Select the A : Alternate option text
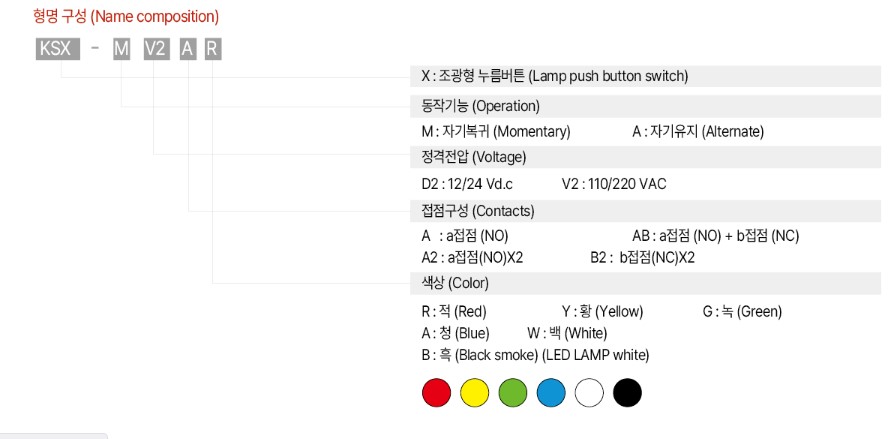 pyautogui.click(x=698, y=132)
